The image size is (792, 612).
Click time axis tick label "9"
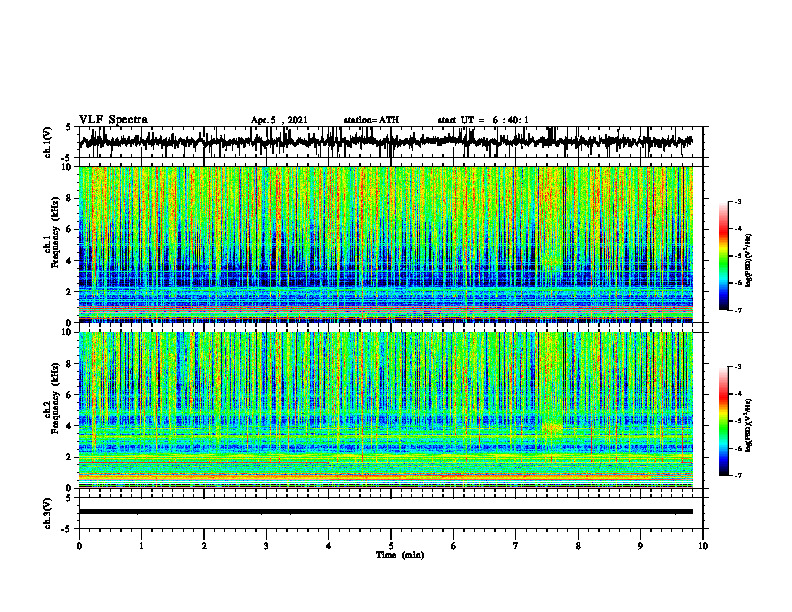click(640, 546)
